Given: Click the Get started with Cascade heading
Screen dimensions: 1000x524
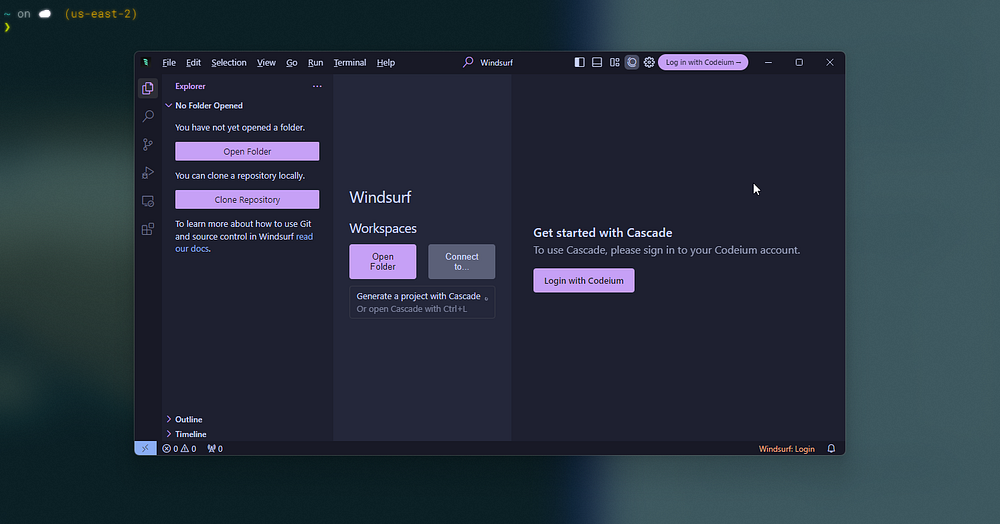Looking at the screenshot, I should 603,233.
